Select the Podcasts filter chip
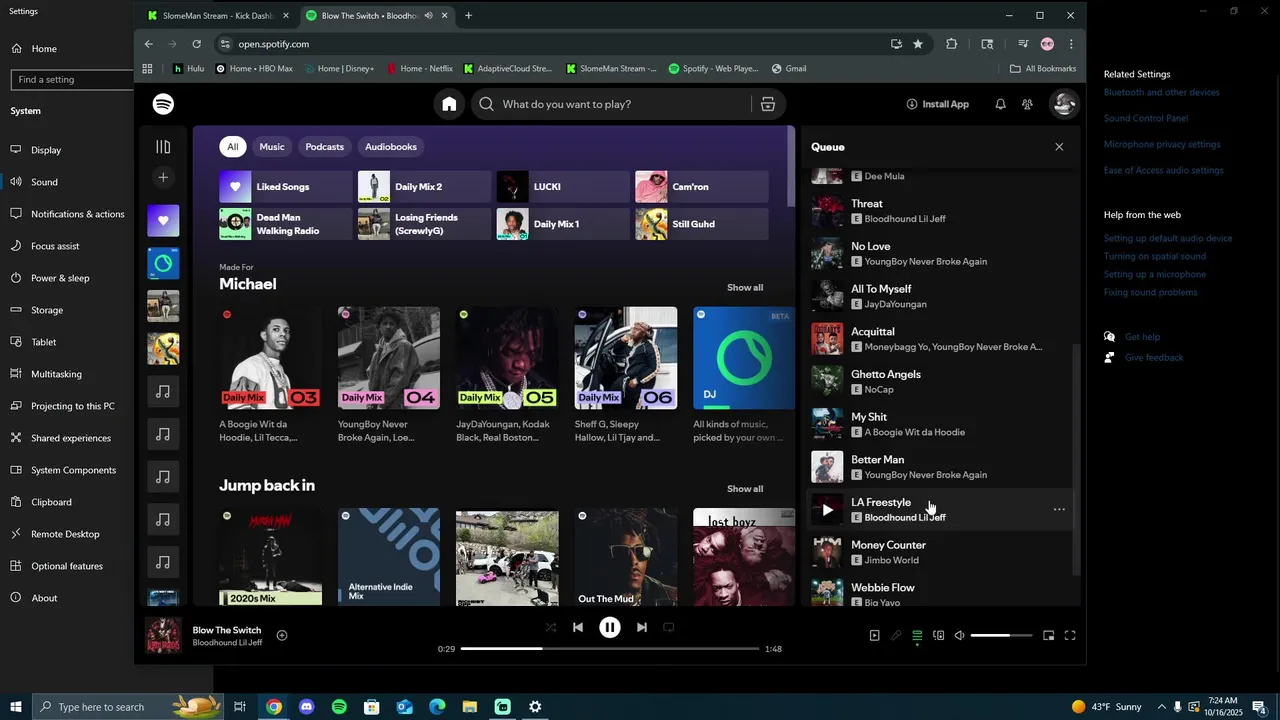 (324, 147)
